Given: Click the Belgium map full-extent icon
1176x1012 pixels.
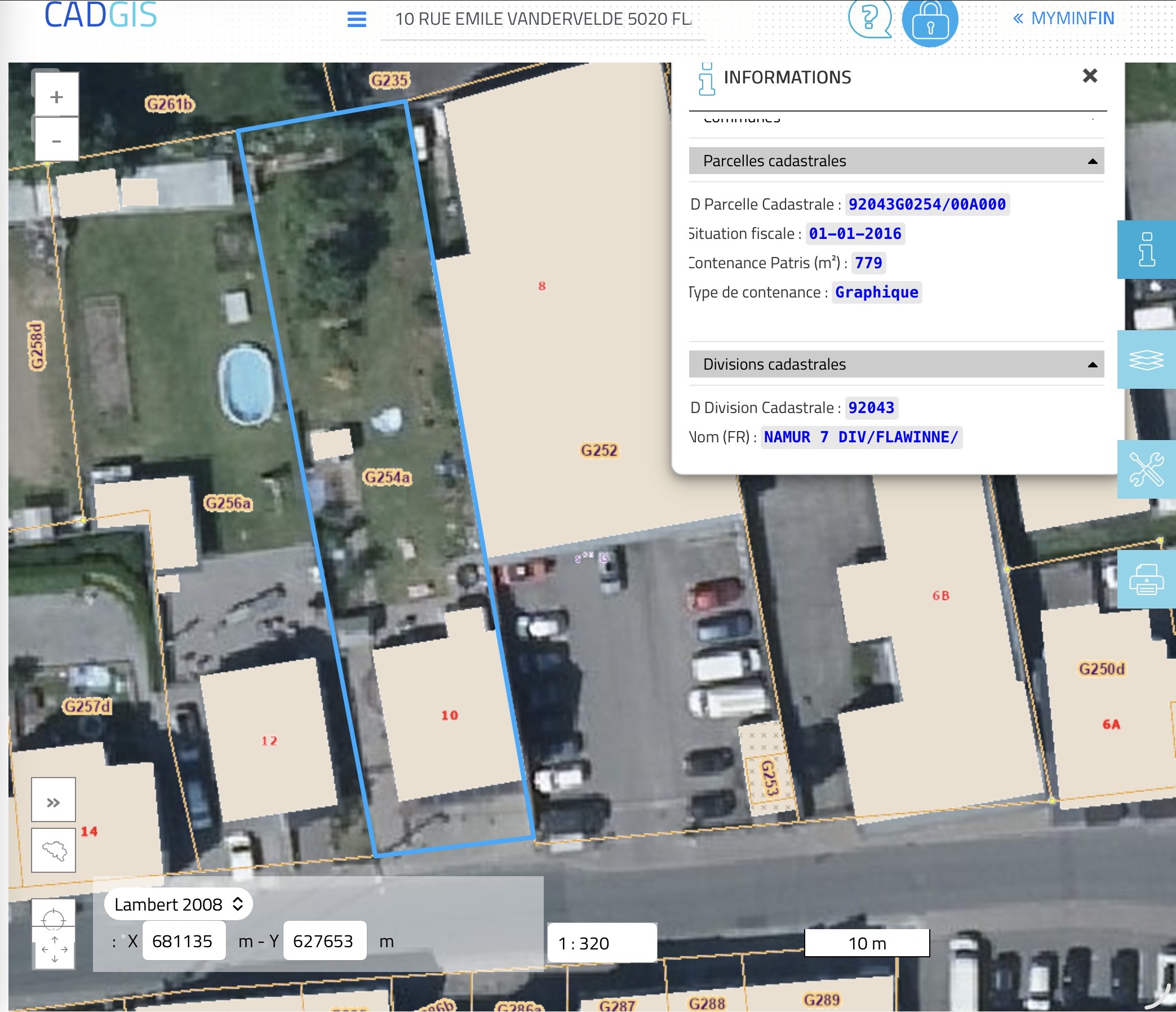Looking at the screenshot, I should pyautogui.click(x=54, y=850).
